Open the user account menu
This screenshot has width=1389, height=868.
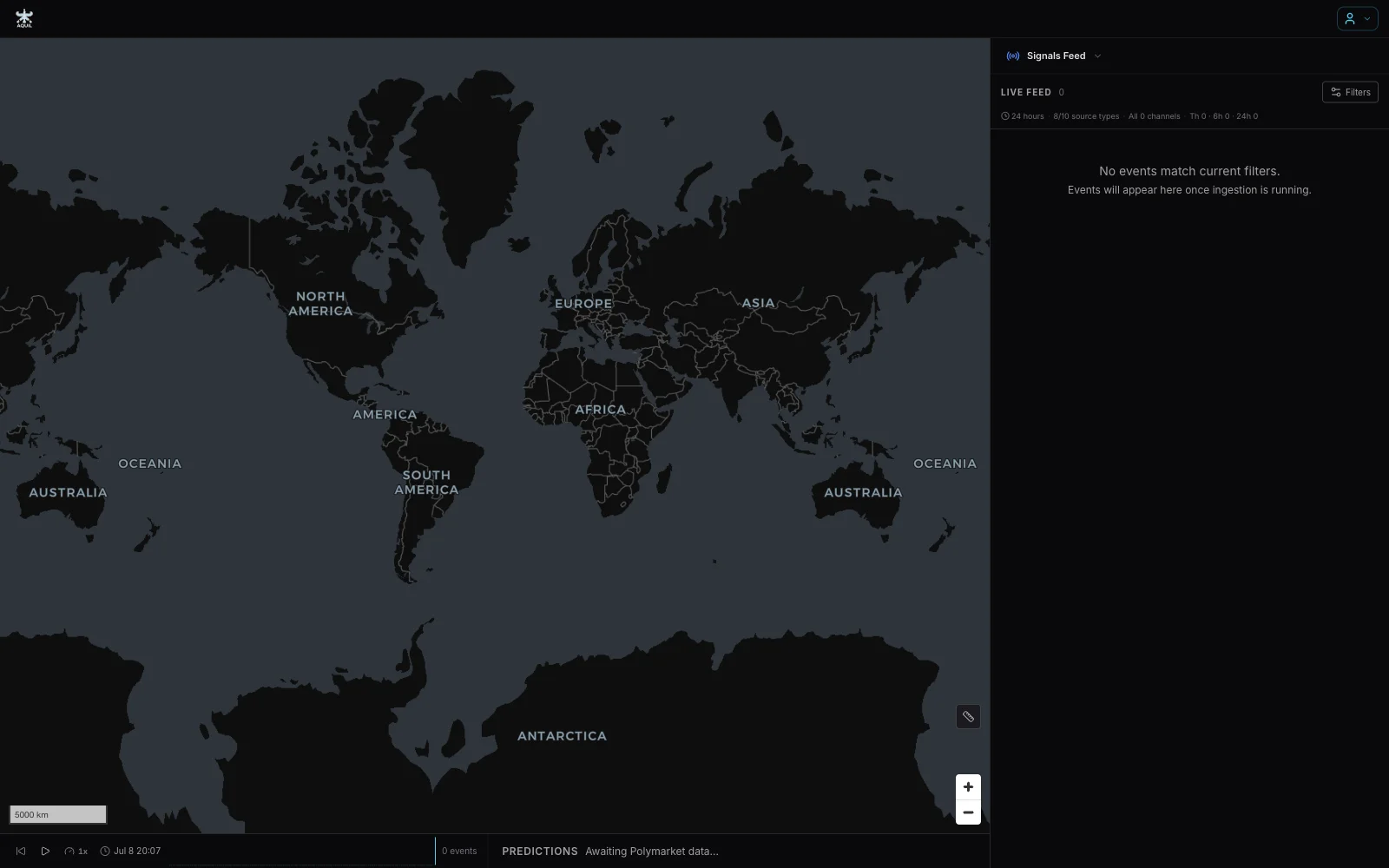1357,18
